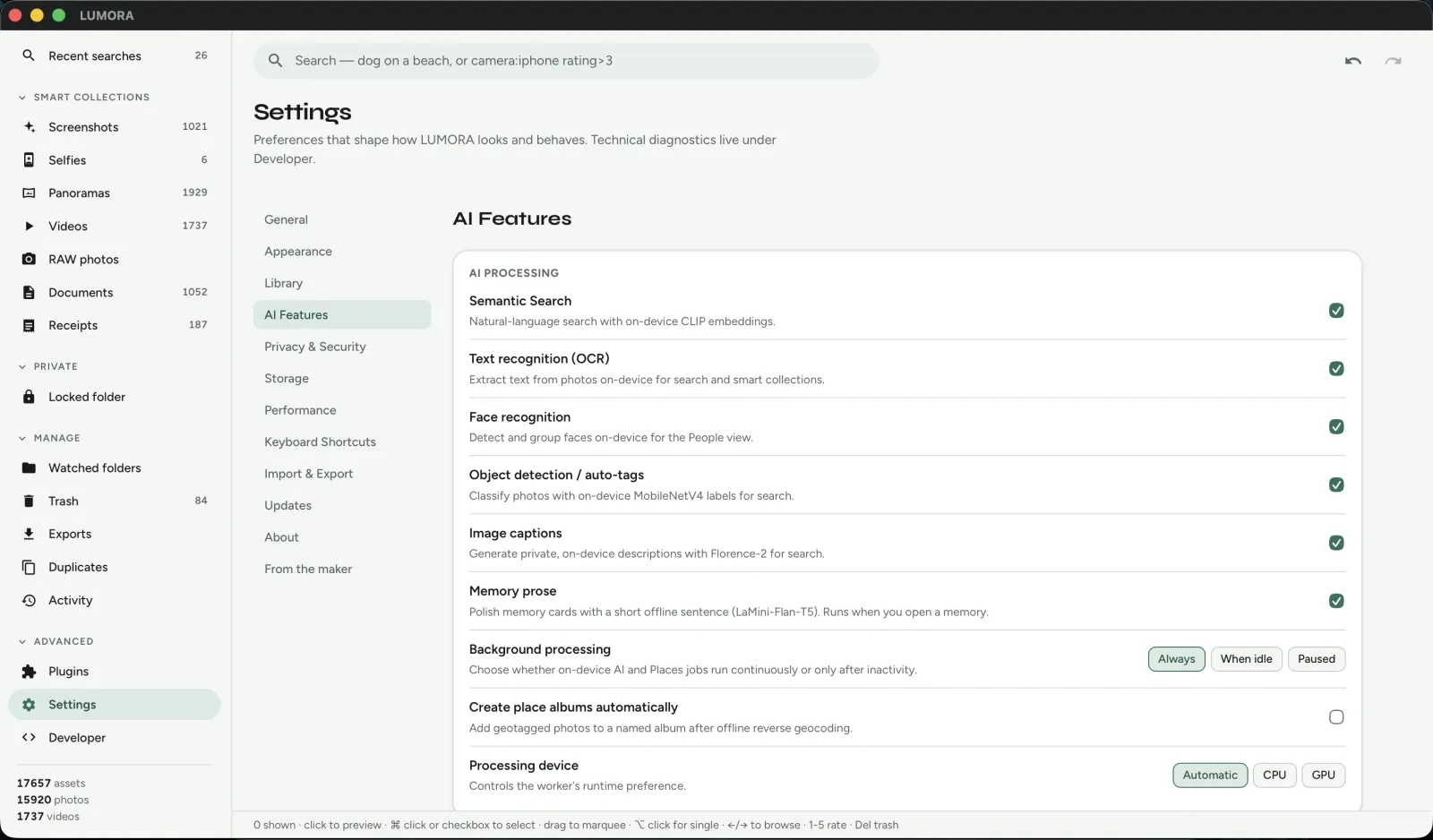This screenshot has width=1433, height=840.
Task: Click the Duplicates copy icon
Action: 29,568
